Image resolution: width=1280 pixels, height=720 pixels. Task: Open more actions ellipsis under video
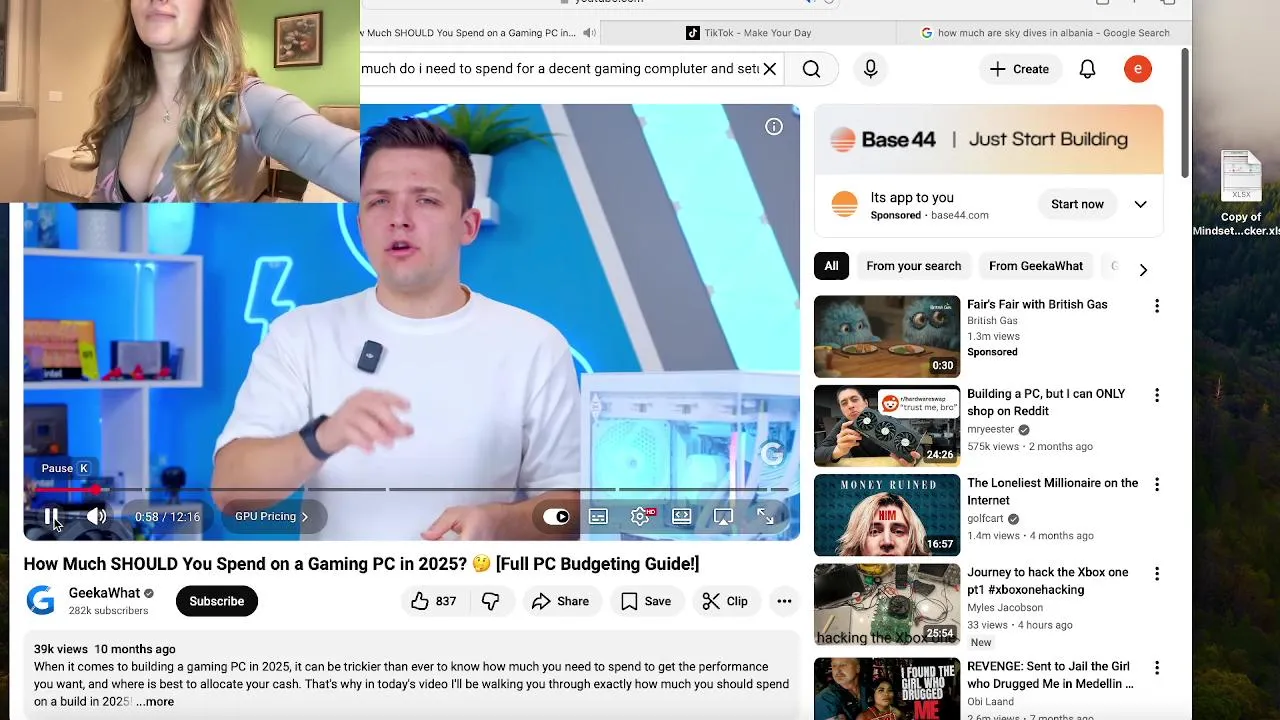coord(784,601)
